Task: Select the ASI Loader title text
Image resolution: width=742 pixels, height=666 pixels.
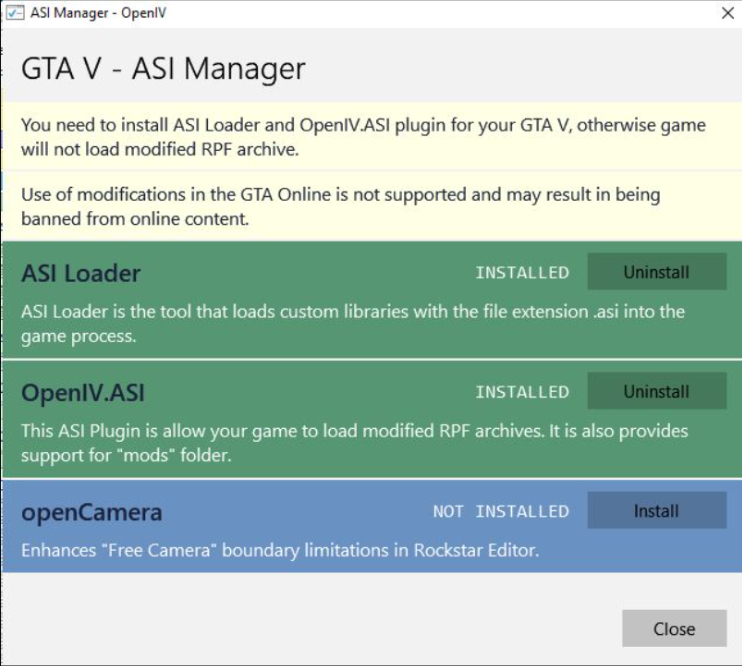Action: click(81, 273)
